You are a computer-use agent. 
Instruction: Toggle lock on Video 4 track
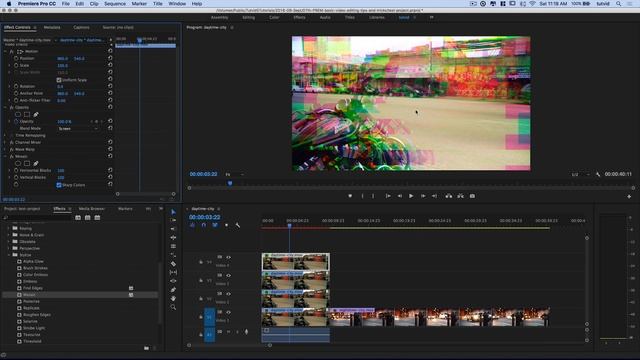(201, 262)
